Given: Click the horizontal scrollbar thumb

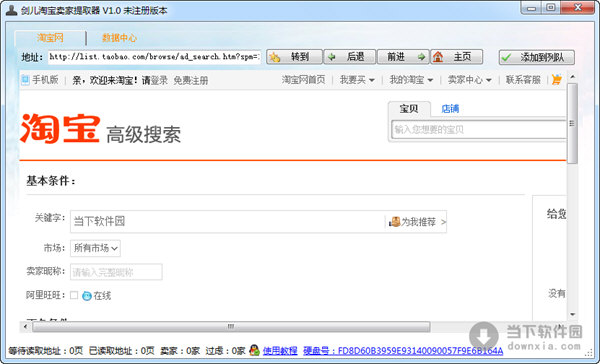Looking at the screenshot, I should [231, 326].
